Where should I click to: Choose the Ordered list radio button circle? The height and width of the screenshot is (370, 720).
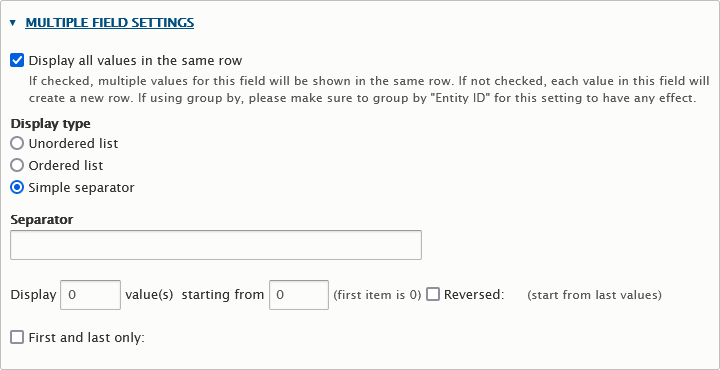pos(17,165)
